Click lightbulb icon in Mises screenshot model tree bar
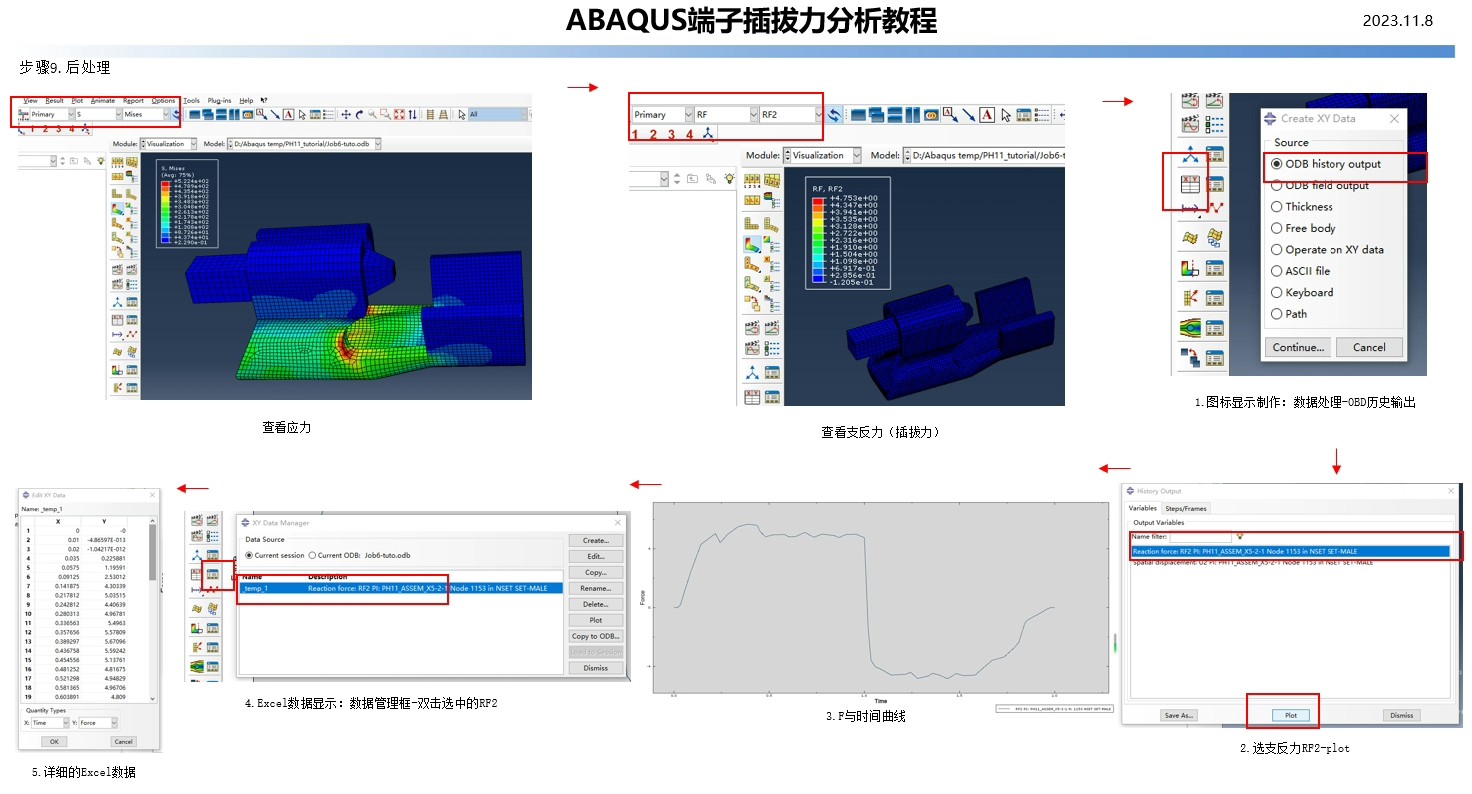Viewport: 1472px width, 794px height. click(101, 161)
